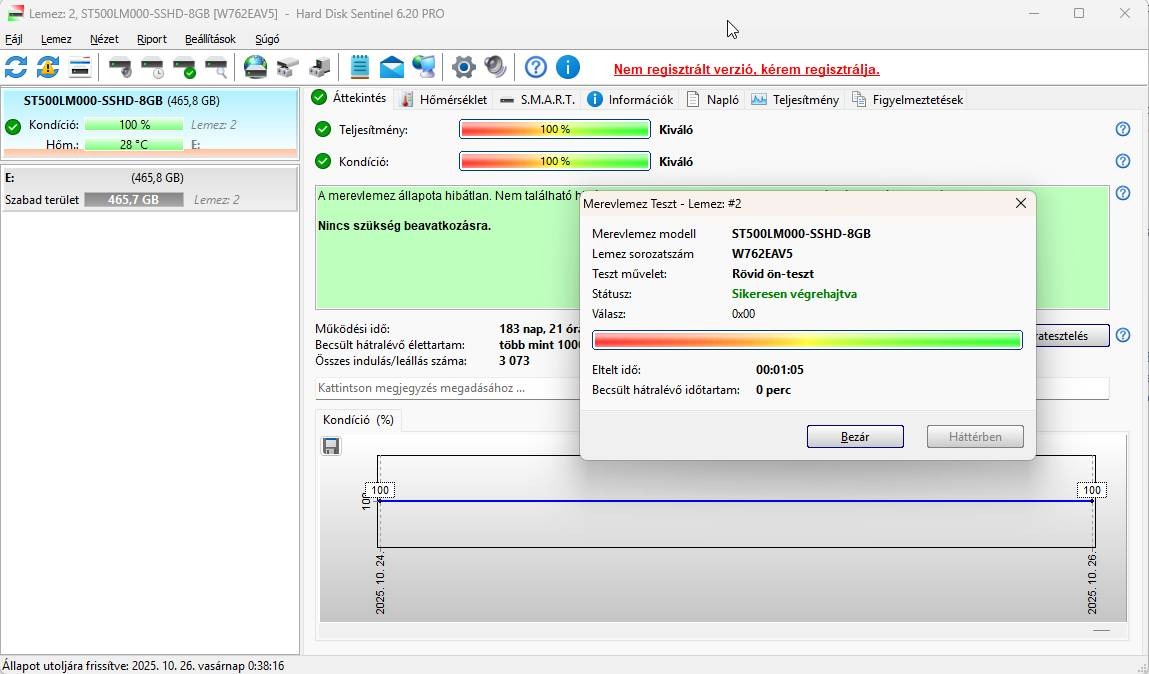
Task: Click the disk with speaker test icon
Action: pyautogui.click(x=120, y=67)
